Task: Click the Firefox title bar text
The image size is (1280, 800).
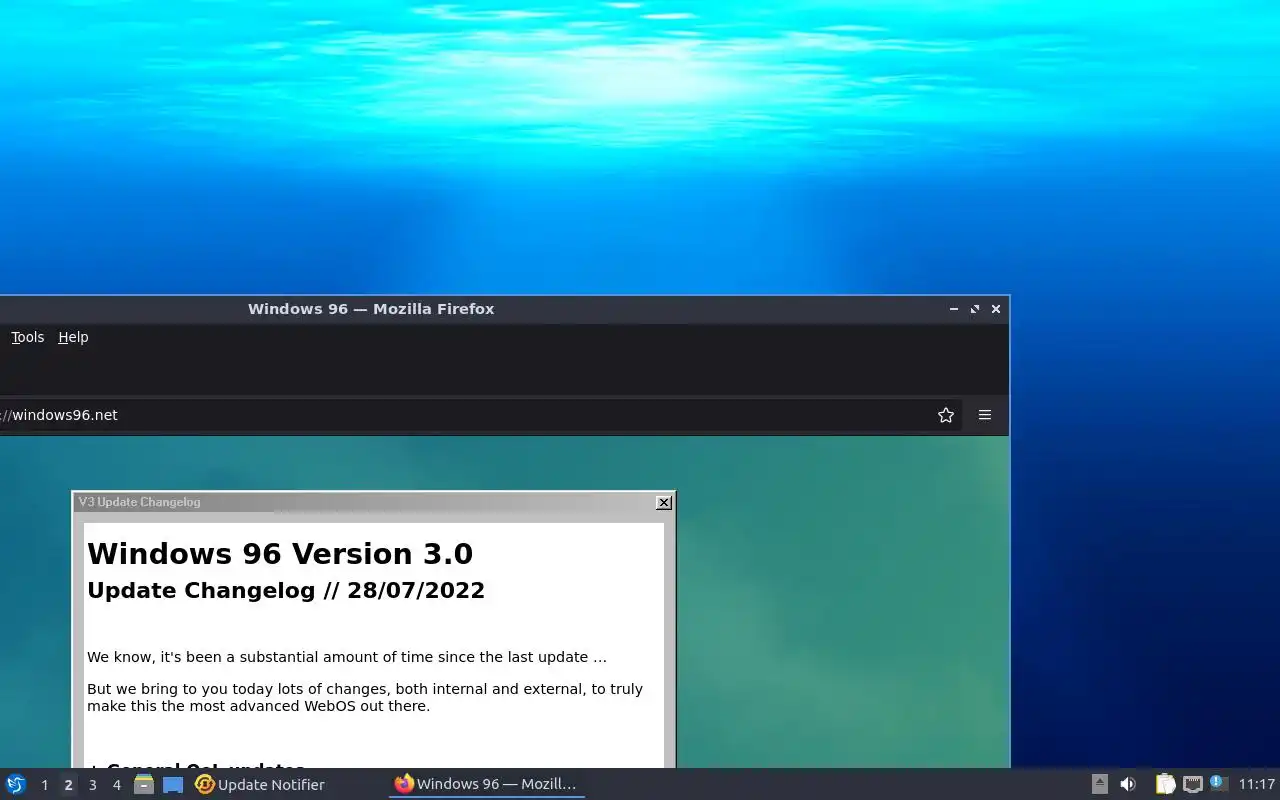Action: pyautogui.click(x=371, y=309)
